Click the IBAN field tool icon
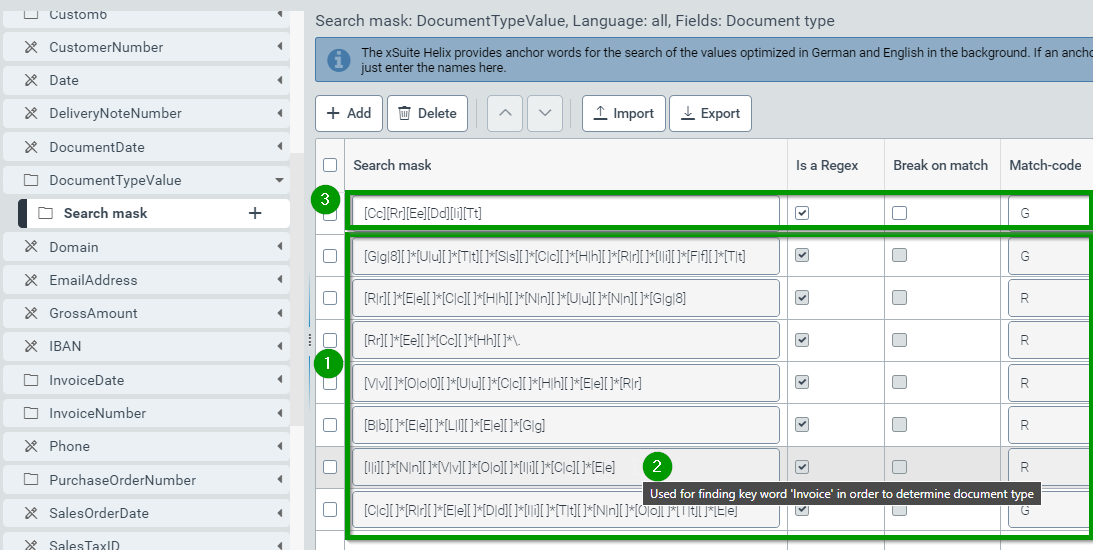Screen dimensions: 1093x550 31,346
